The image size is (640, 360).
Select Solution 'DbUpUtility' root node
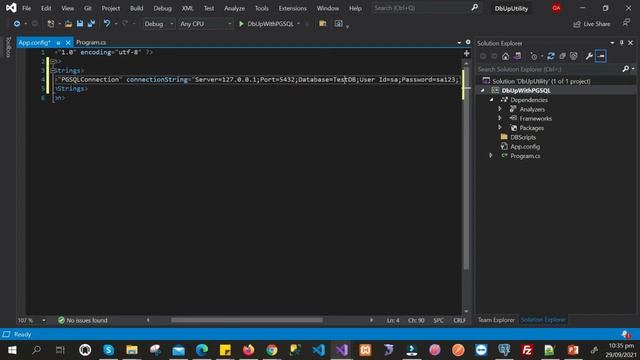[x=541, y=81]
